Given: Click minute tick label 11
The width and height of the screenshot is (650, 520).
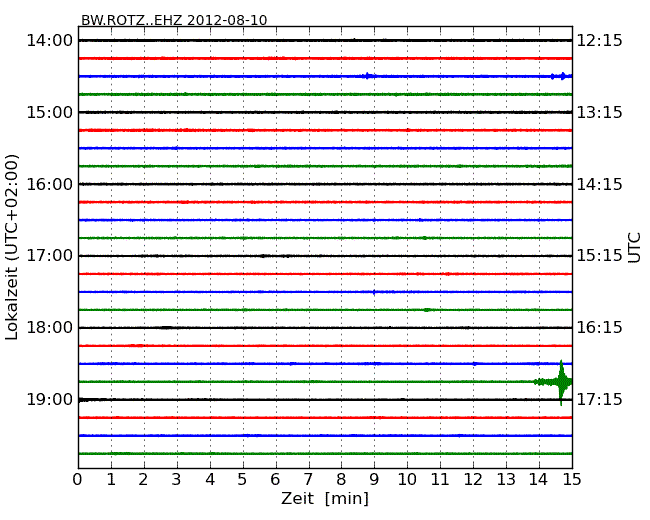Looking at the screenshot, I should (440, 480).
